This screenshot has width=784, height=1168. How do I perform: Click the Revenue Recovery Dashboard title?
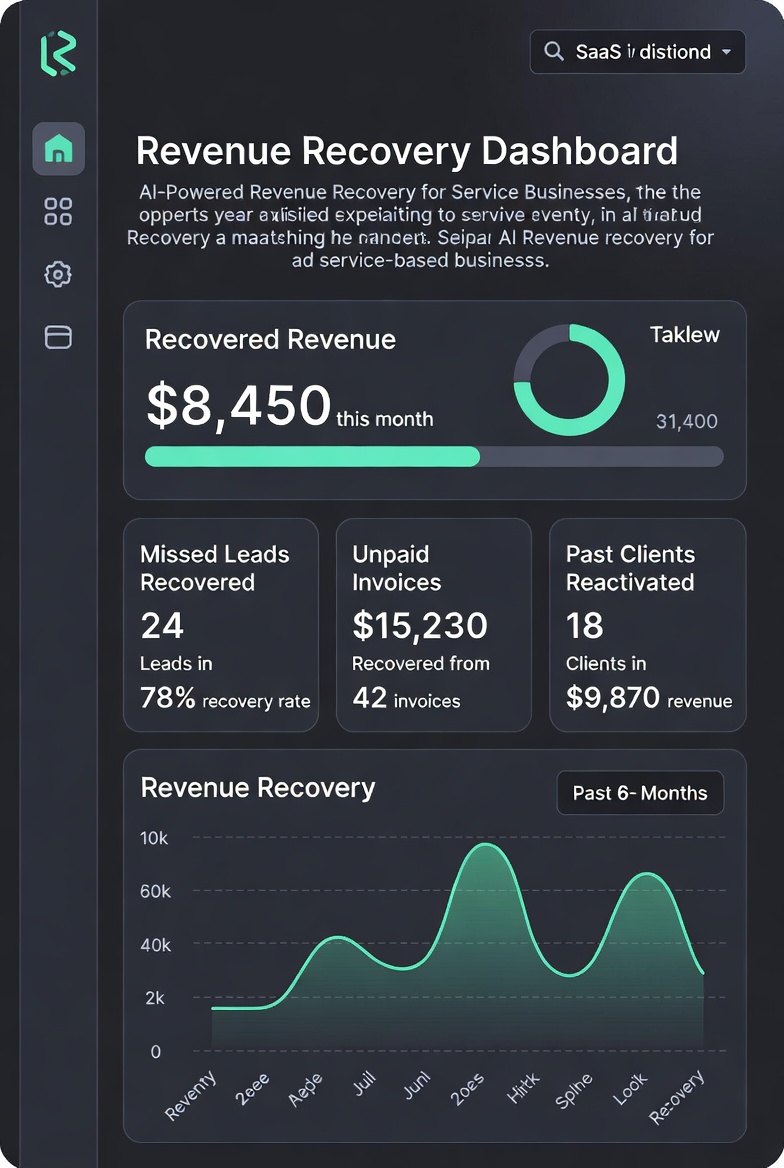407,150
